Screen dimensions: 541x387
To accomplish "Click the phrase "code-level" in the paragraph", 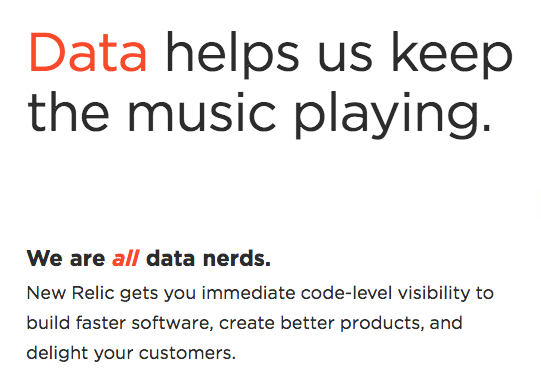I will [x=346, y=293].
